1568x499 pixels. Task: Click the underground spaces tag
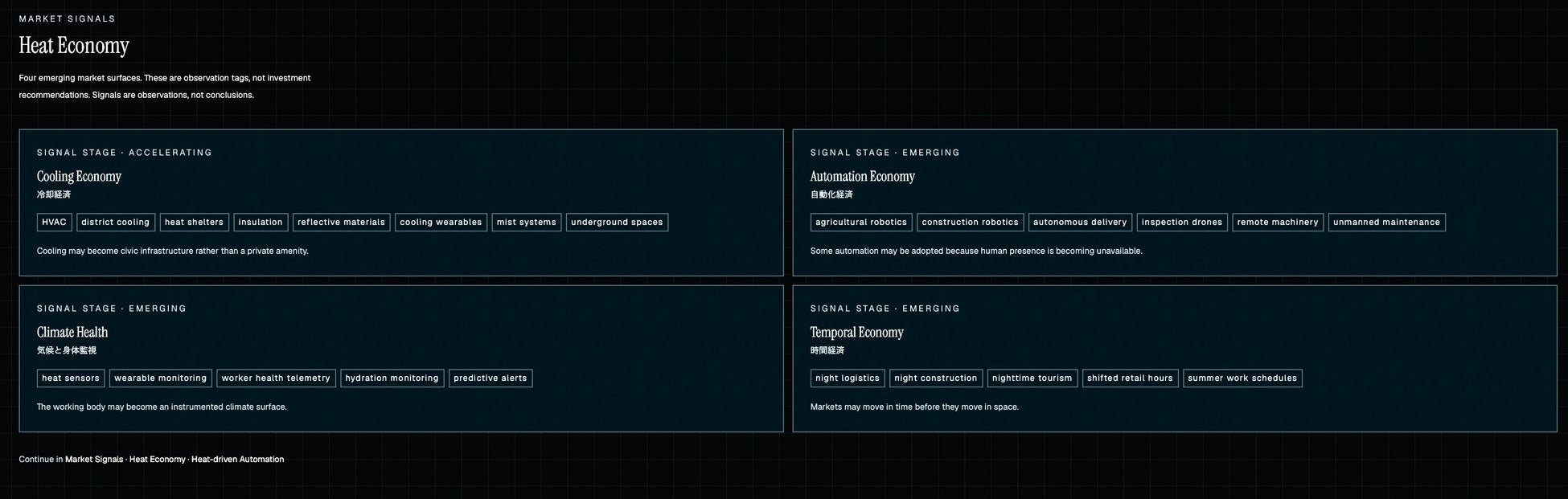pos(617,223)
